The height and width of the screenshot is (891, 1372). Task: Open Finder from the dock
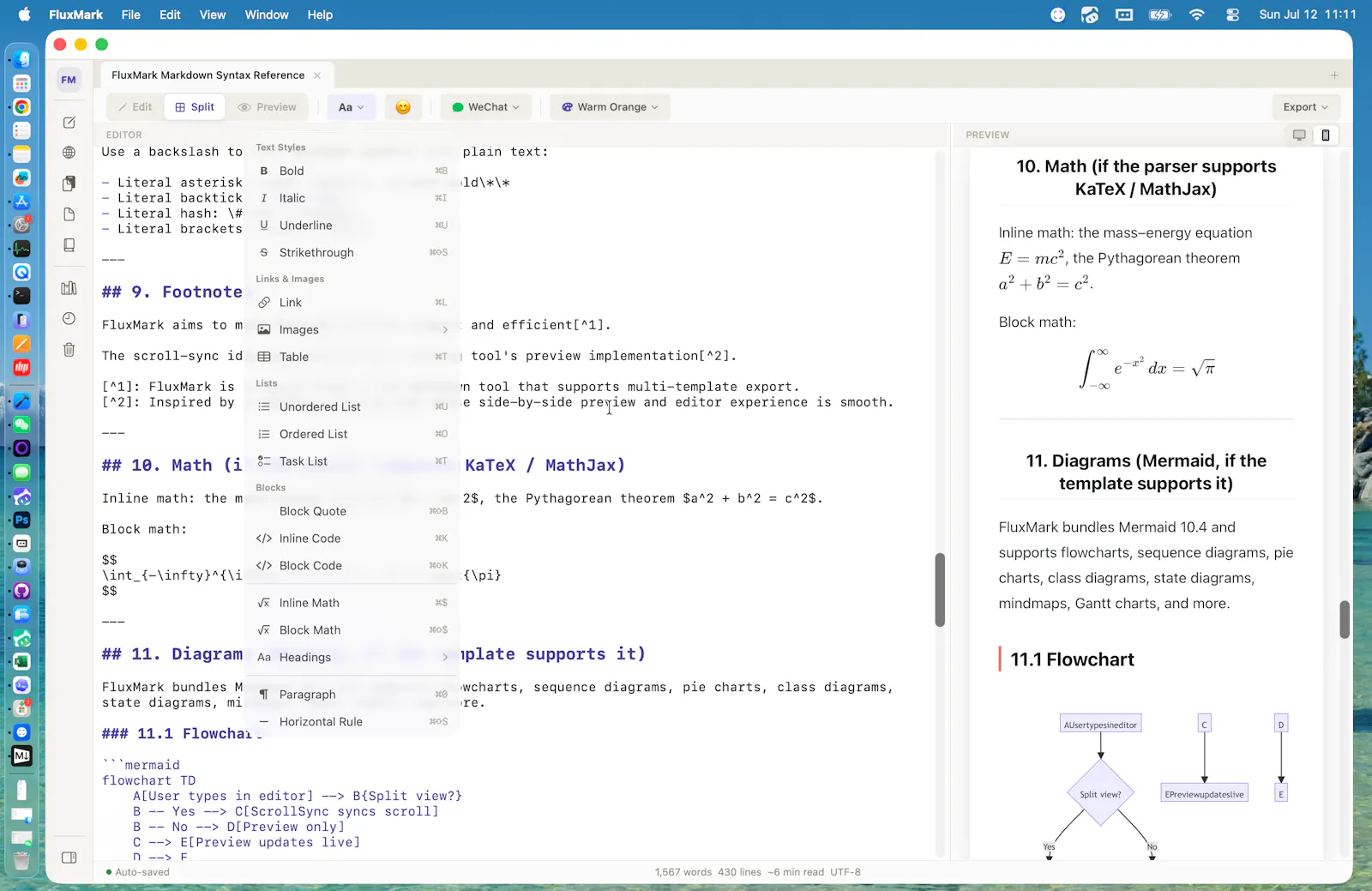point(22,59)
